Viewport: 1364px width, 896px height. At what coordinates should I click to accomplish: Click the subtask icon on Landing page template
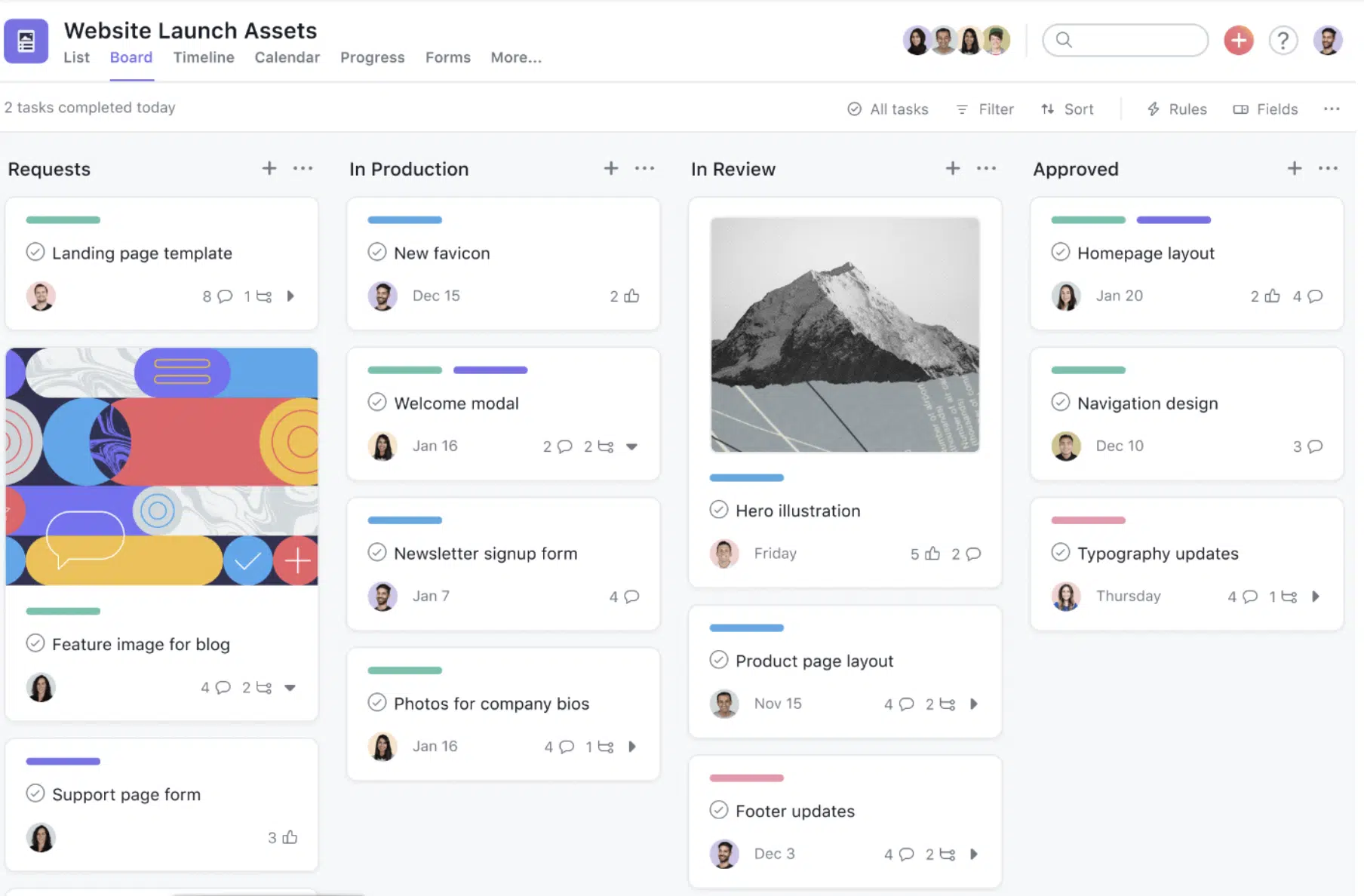pos(263,296)
